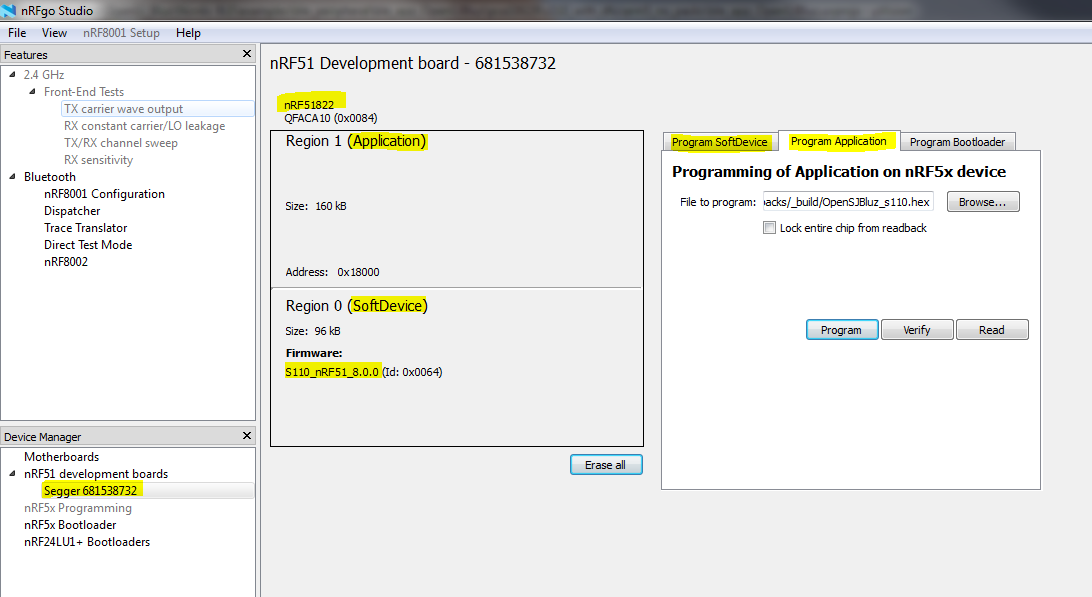The width and height of the screenshot is (1092, 597).
Task: Click the Verify button
Action: click(x=916, y=329)
